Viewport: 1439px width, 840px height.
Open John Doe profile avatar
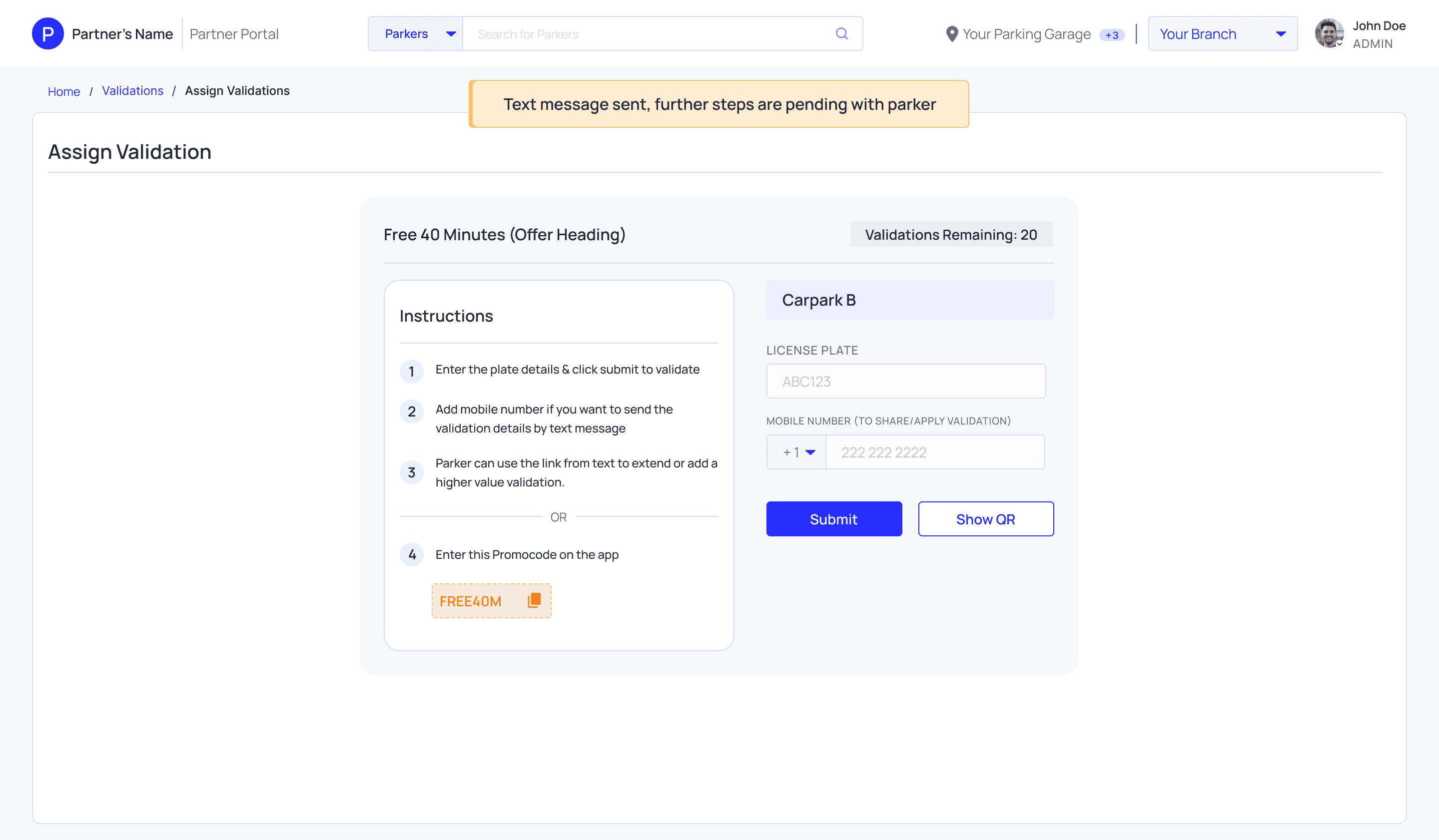[1328, 33]
